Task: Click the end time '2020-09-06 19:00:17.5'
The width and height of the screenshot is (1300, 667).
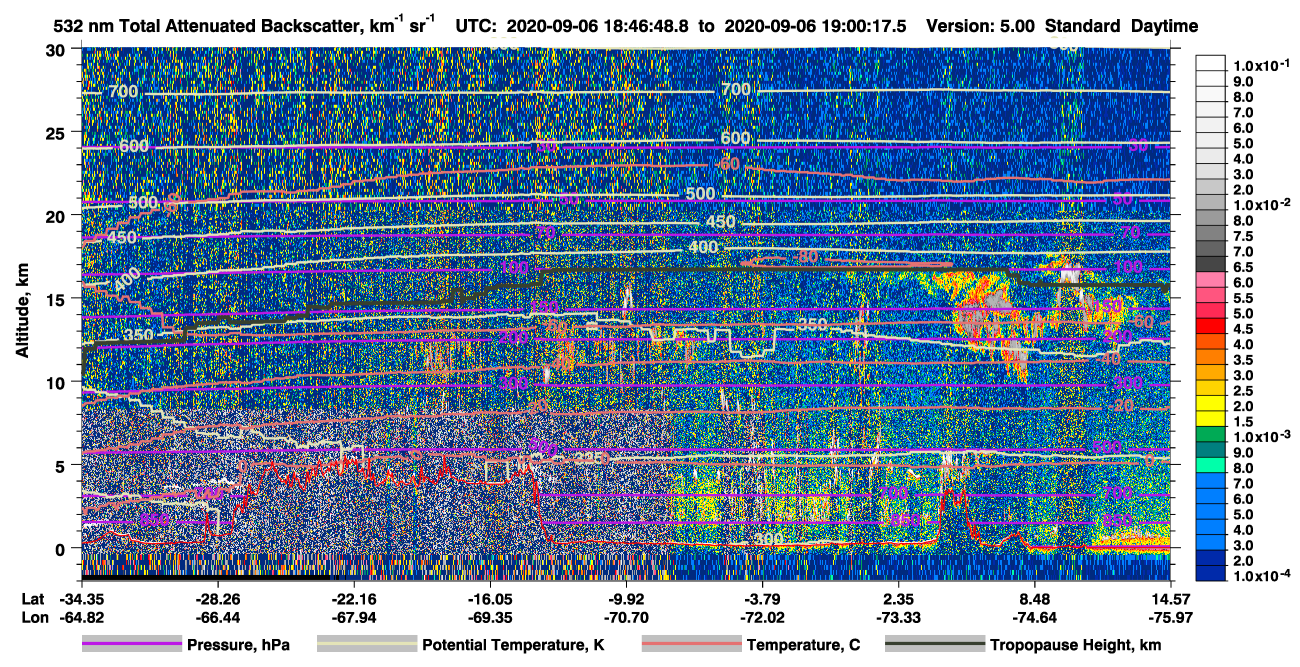Action: (x=815, y=27)
